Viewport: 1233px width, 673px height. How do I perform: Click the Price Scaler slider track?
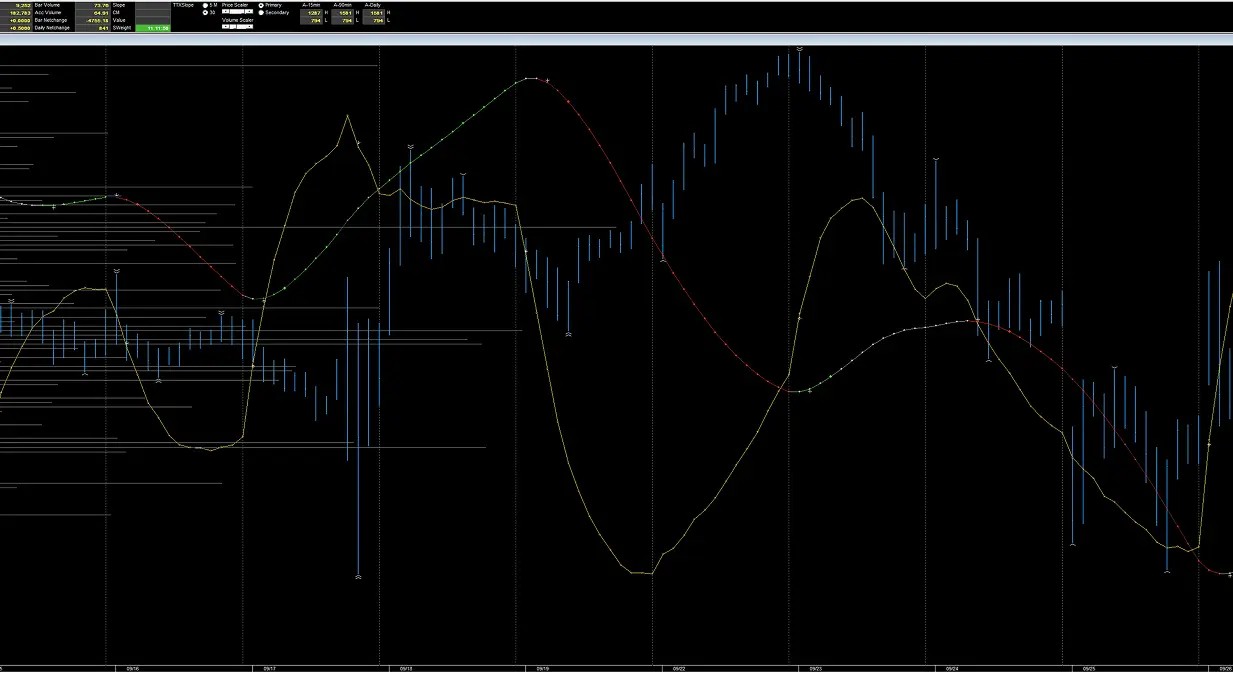238,12
